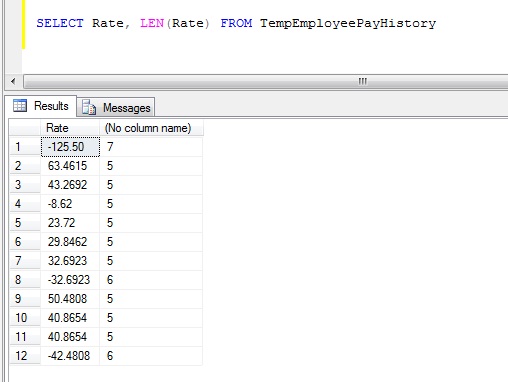Click the -32.6923 Rate cell
The width and height of the screenshot is (508, 382).
(x=70, y=280)
